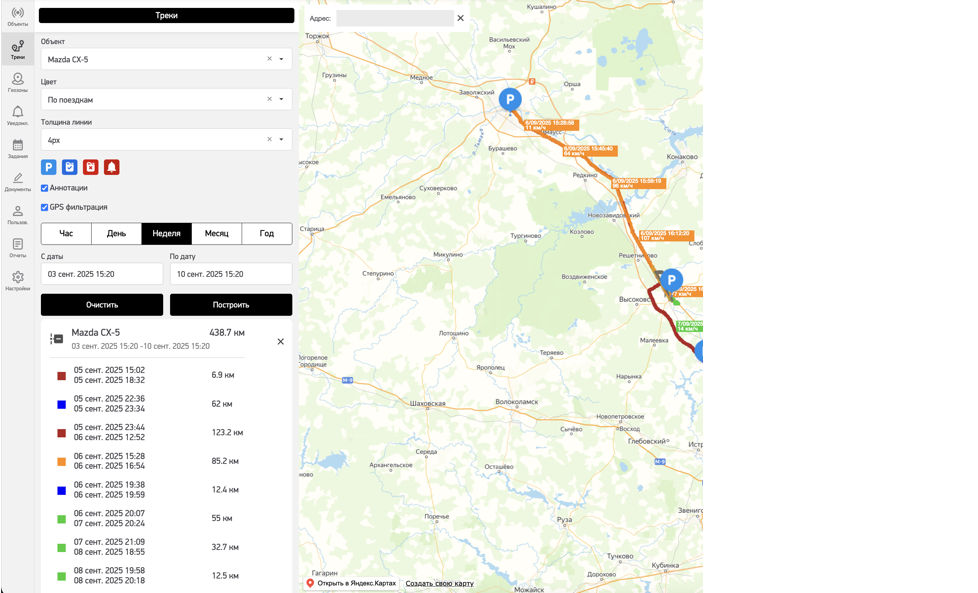This screenshot has height=593, width=978.
Task: Toggle the blue parking P icon button
Action: coord(49,167)
